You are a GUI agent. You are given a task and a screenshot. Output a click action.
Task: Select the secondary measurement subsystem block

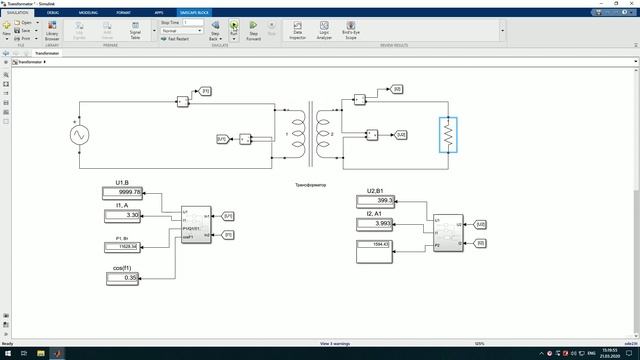pos(448,233)
